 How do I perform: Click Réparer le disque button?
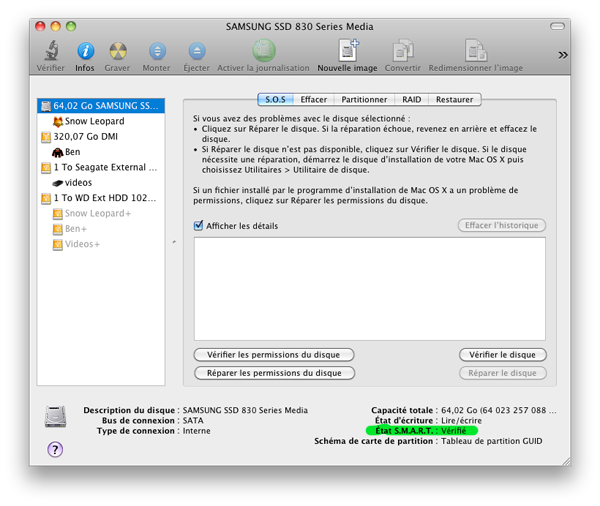[x=502, y=373]
